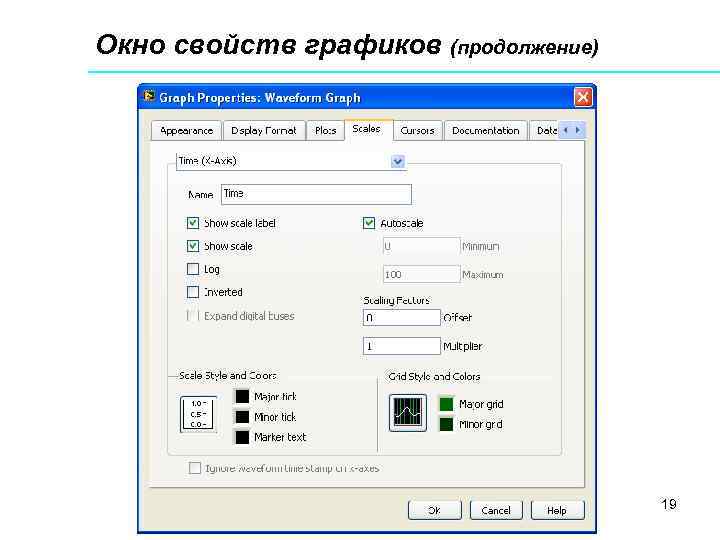The image size is (720, 540).
Task: Toggle the Autoscale checkbox
Action: [x=369, y=223]
